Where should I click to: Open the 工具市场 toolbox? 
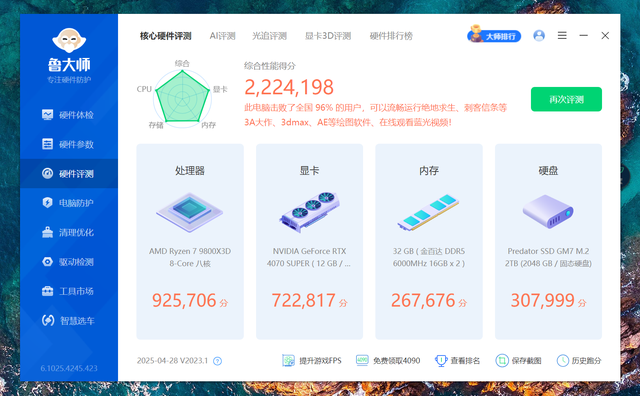pyautogui.click(x=69, y=291)
